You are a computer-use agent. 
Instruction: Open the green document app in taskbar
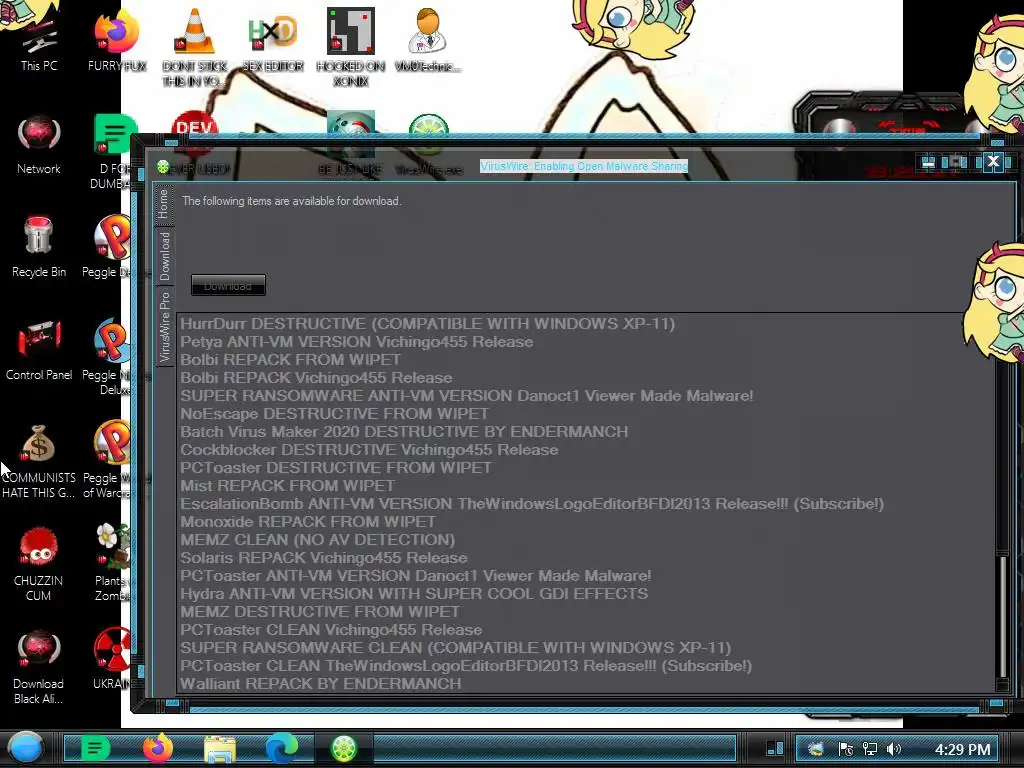coord(95,748)
